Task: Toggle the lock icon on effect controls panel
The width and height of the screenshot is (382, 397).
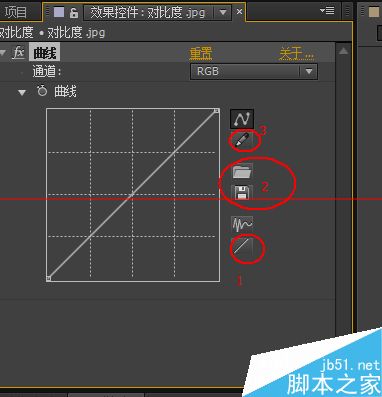Action: point(74,13)
